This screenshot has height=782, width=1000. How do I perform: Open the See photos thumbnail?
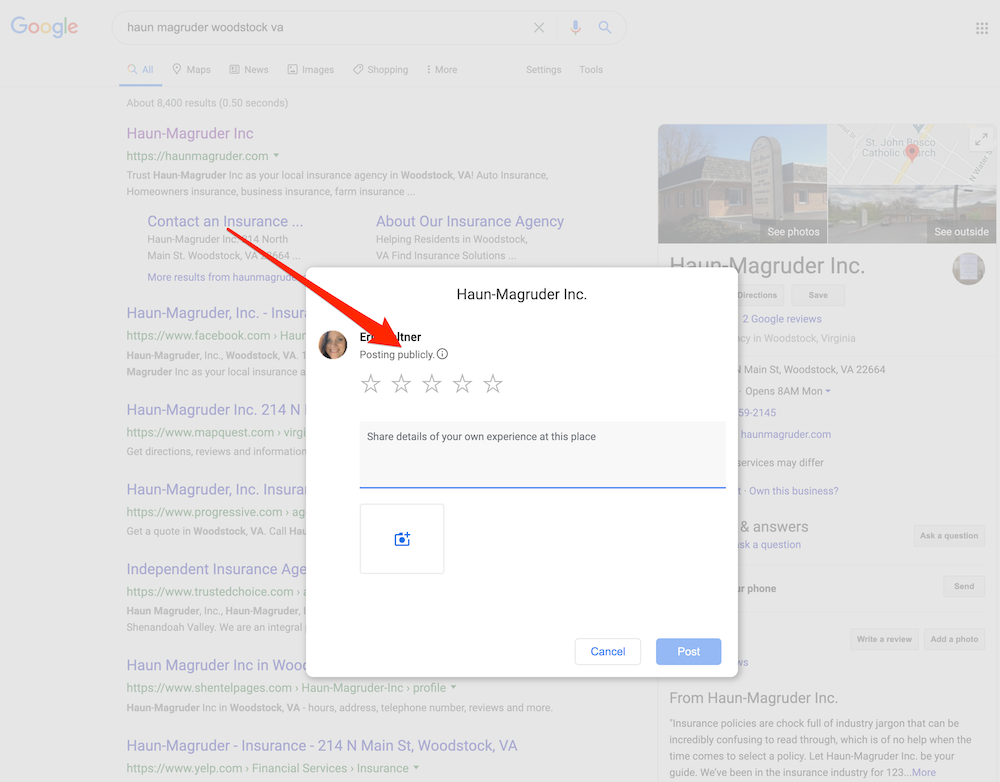[x=742, y=184]
